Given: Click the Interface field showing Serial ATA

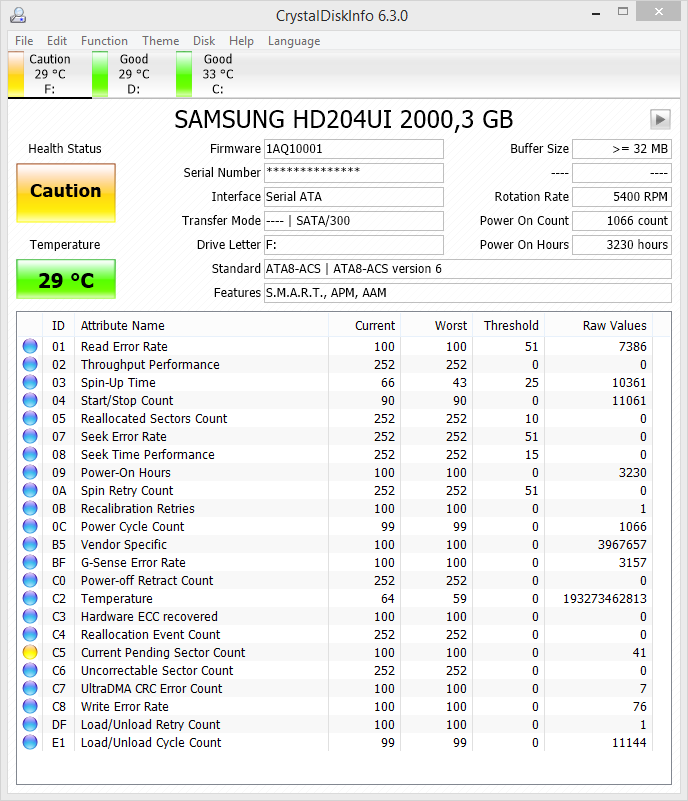Looking at the screenshot, I should click(353, 197).
